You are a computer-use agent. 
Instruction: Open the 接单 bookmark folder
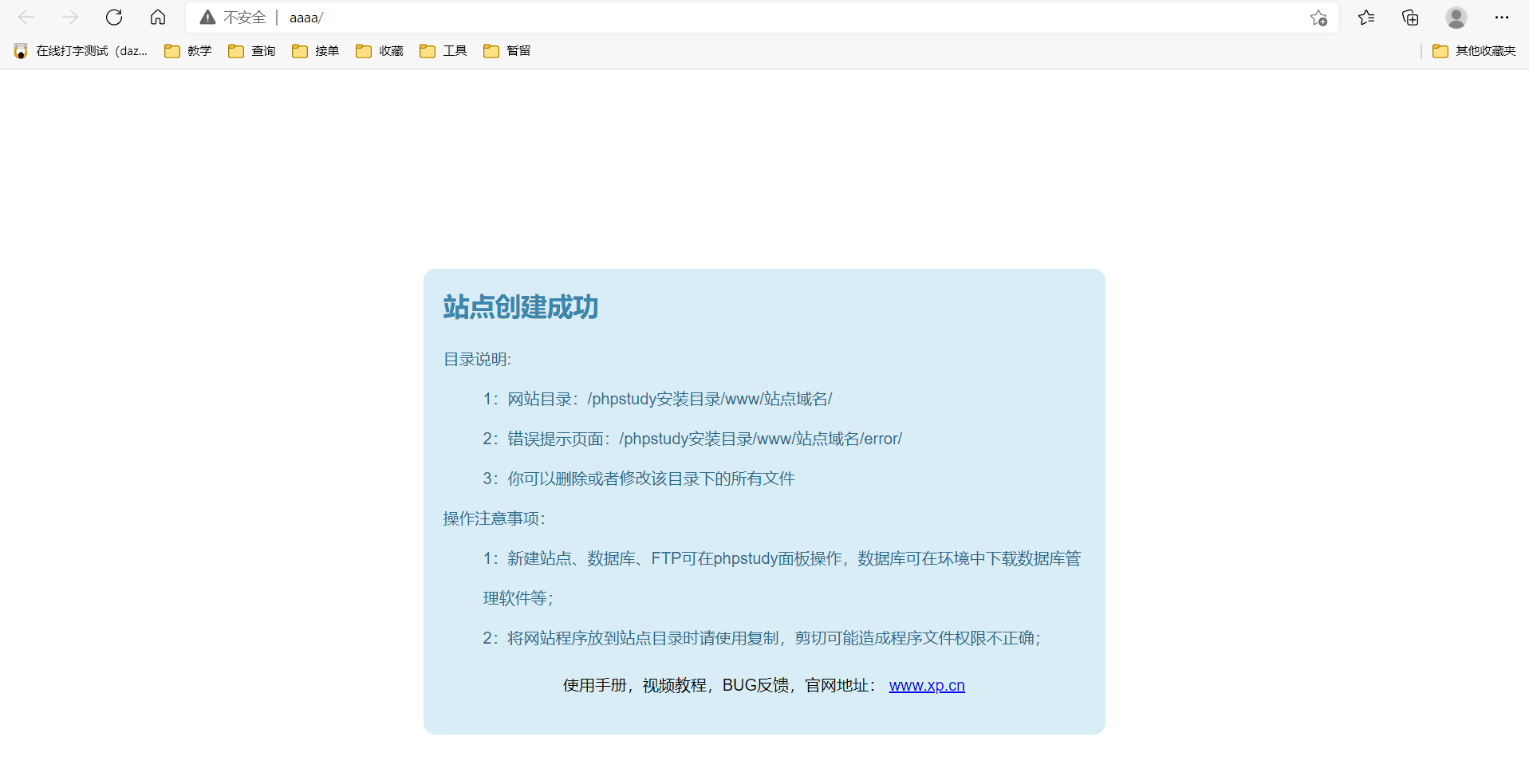pyautogui.click(x=316, y=51)
